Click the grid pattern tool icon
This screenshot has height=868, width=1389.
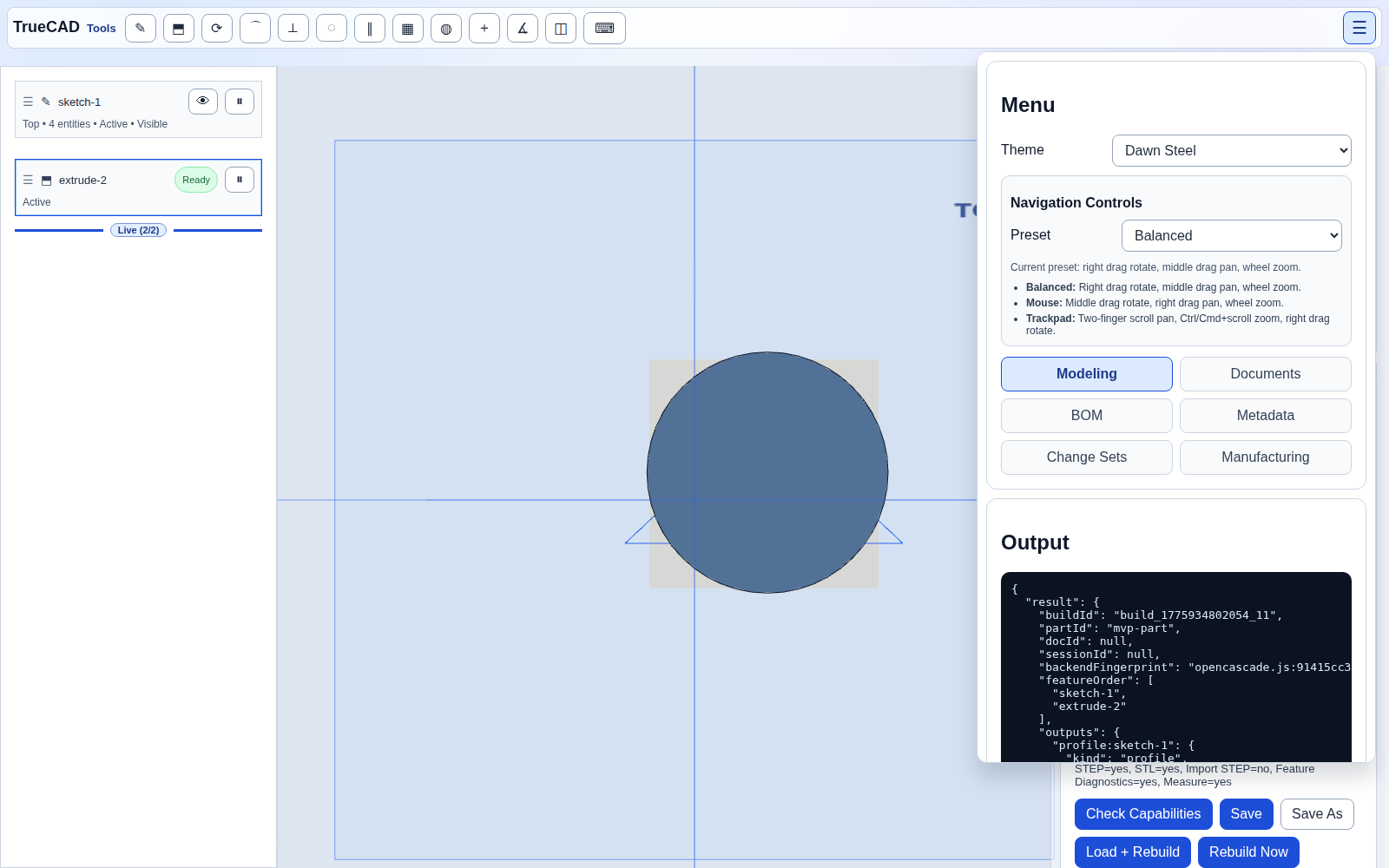tap(408, 28)
